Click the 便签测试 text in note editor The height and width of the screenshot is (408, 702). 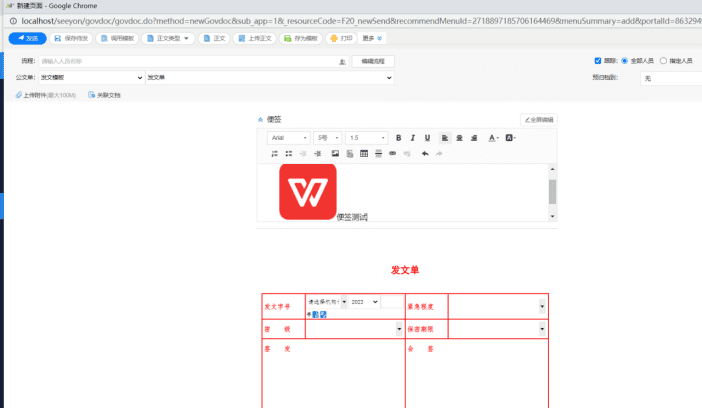click(352, 217)
